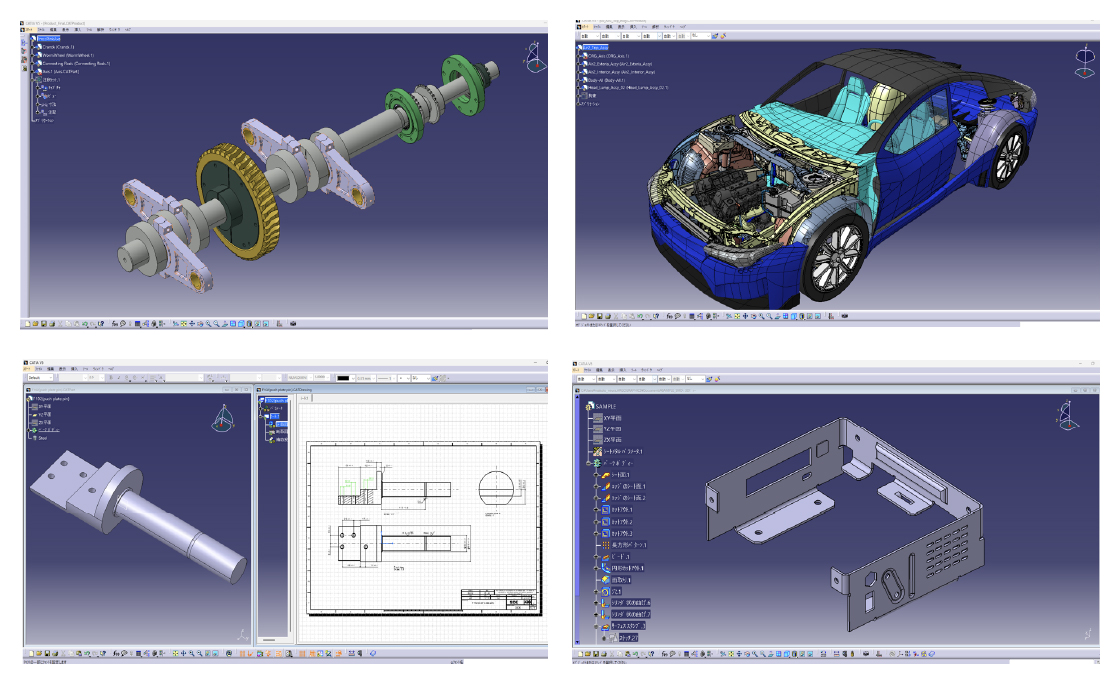Open the 編集 menu in SAMPLE window

(599, 370)
